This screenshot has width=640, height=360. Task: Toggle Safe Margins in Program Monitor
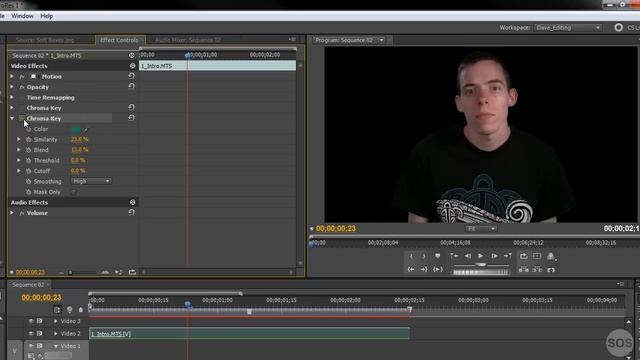tap(537, 256)
